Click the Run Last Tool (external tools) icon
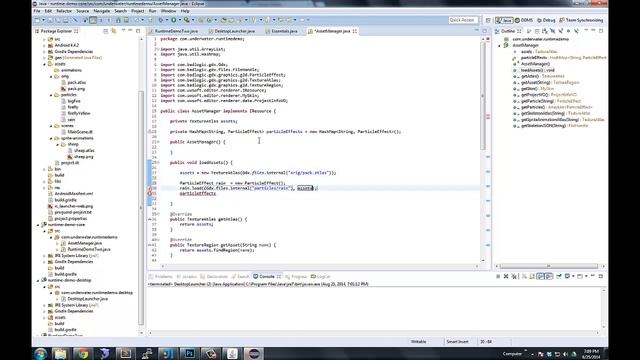The height and width of the screenshot is (360, 640). tap(187, 20)
